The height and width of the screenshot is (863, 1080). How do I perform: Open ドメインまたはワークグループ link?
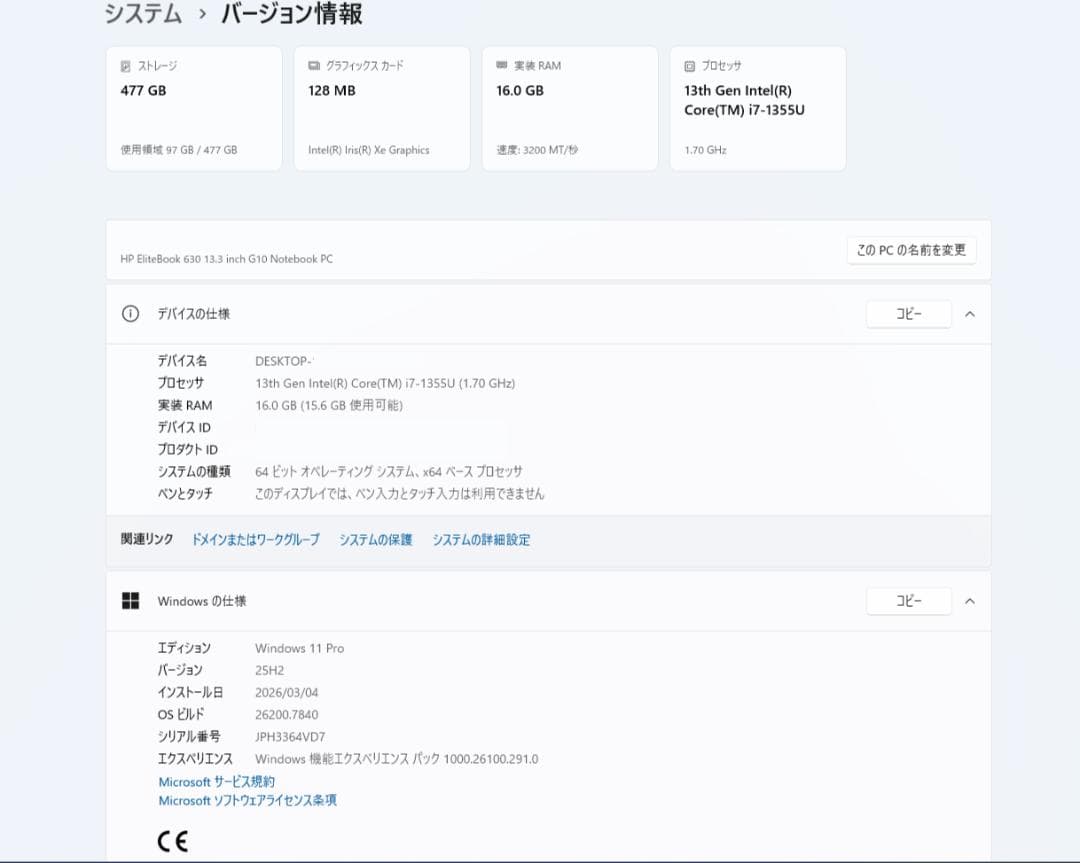pyautogui.click(x=256, y=540)
